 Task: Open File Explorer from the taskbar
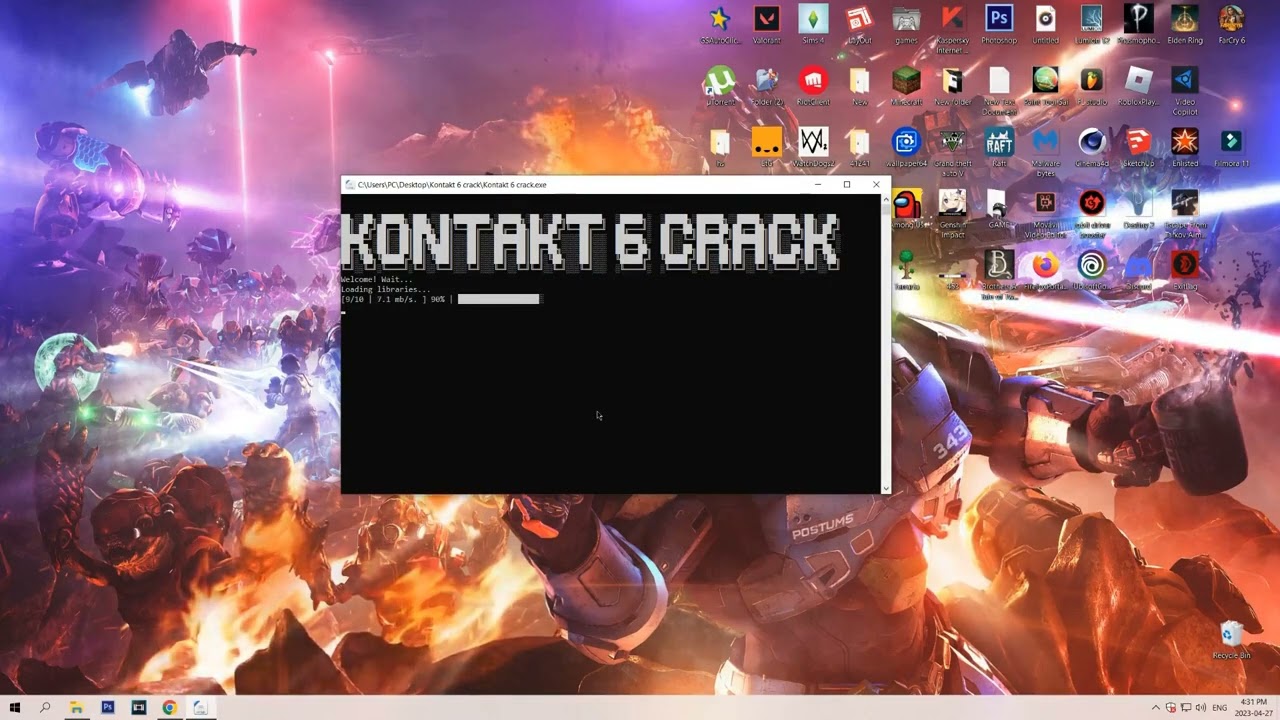(x=76, y=708)
